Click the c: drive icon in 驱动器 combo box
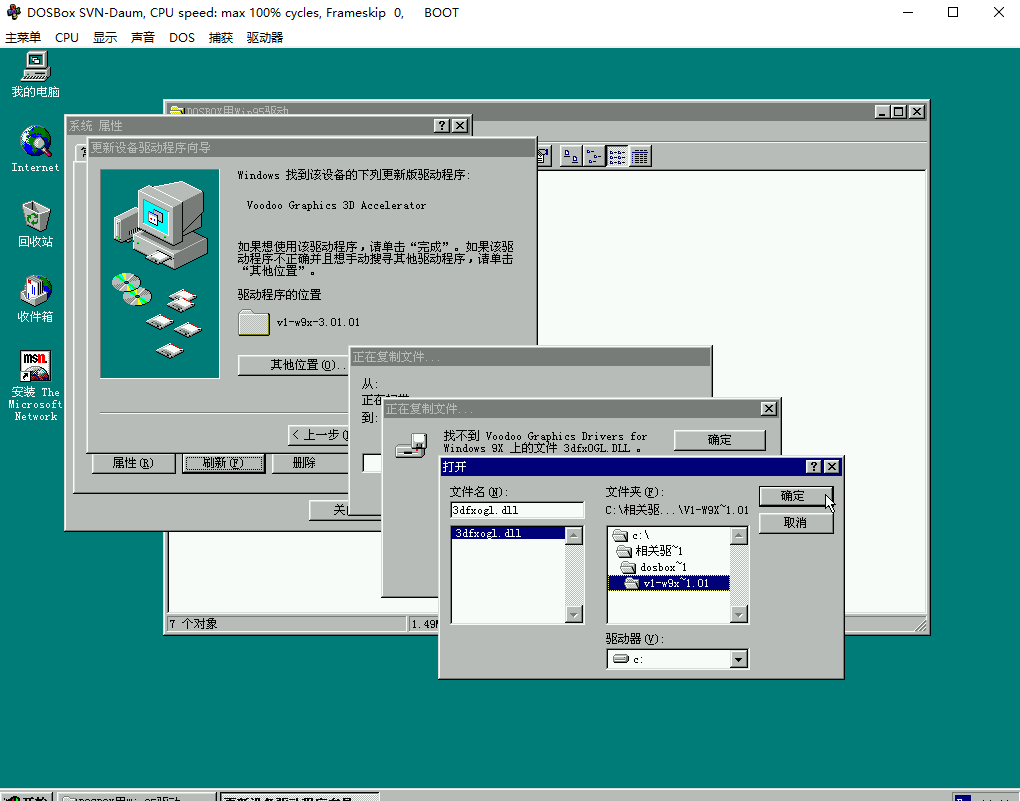 point(621,658)
